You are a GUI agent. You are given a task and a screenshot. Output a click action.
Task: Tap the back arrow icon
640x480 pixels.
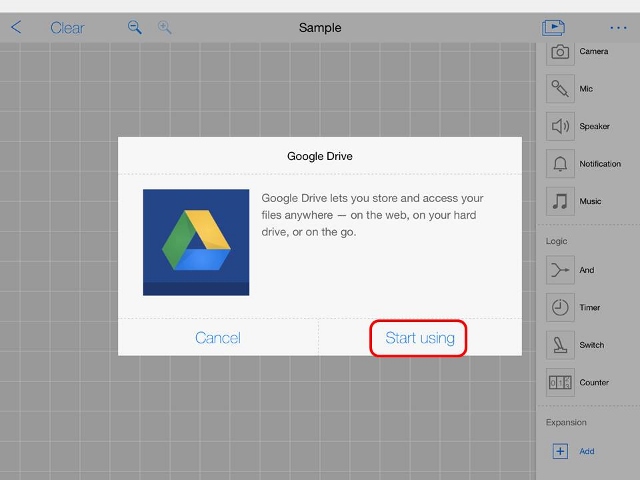coord(16,27)
